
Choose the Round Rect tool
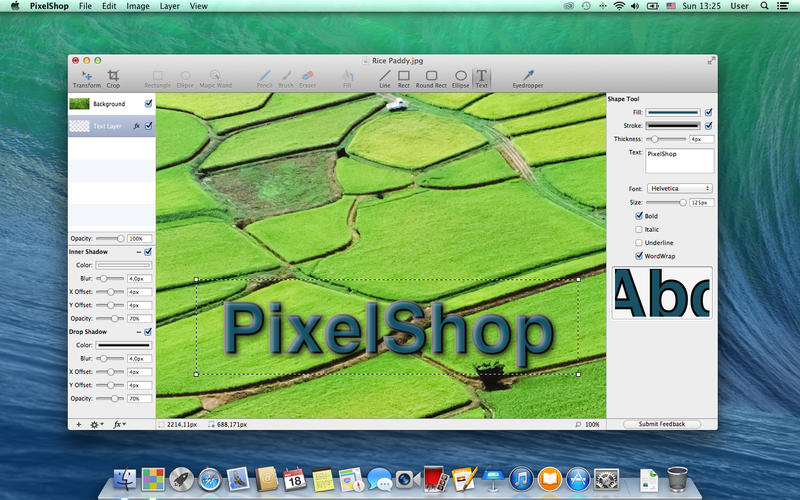[x=431, y=79]
